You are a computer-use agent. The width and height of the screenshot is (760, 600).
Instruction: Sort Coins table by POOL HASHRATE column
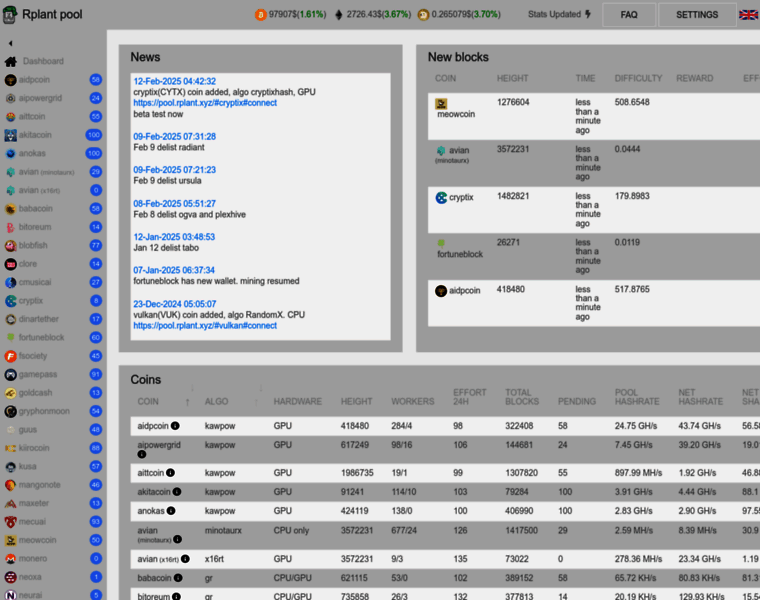coord(637,397)
